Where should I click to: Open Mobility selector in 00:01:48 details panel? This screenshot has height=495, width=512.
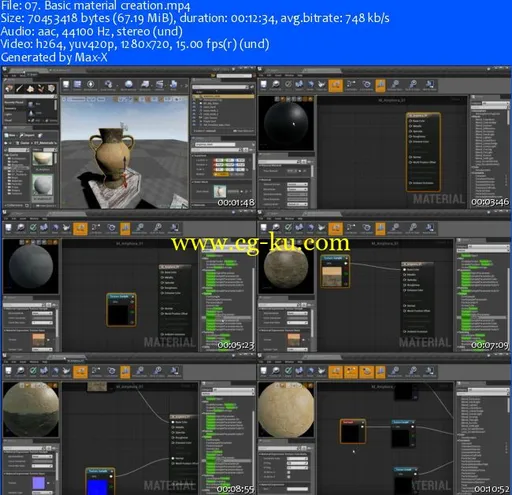(x=228, y=174)
